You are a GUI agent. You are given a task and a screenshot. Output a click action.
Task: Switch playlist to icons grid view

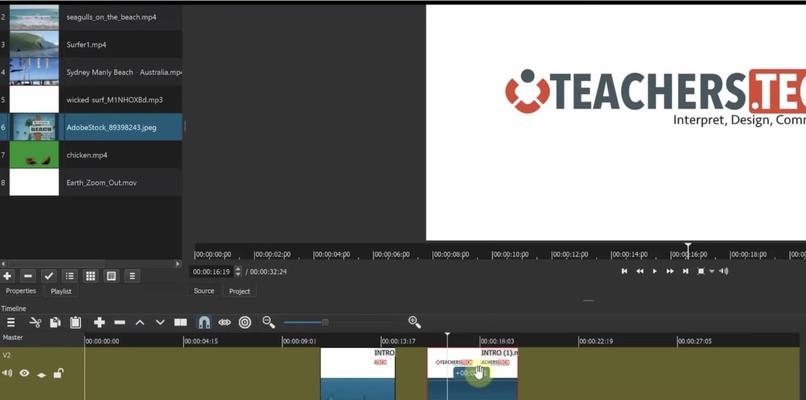[x=90, y=276]
